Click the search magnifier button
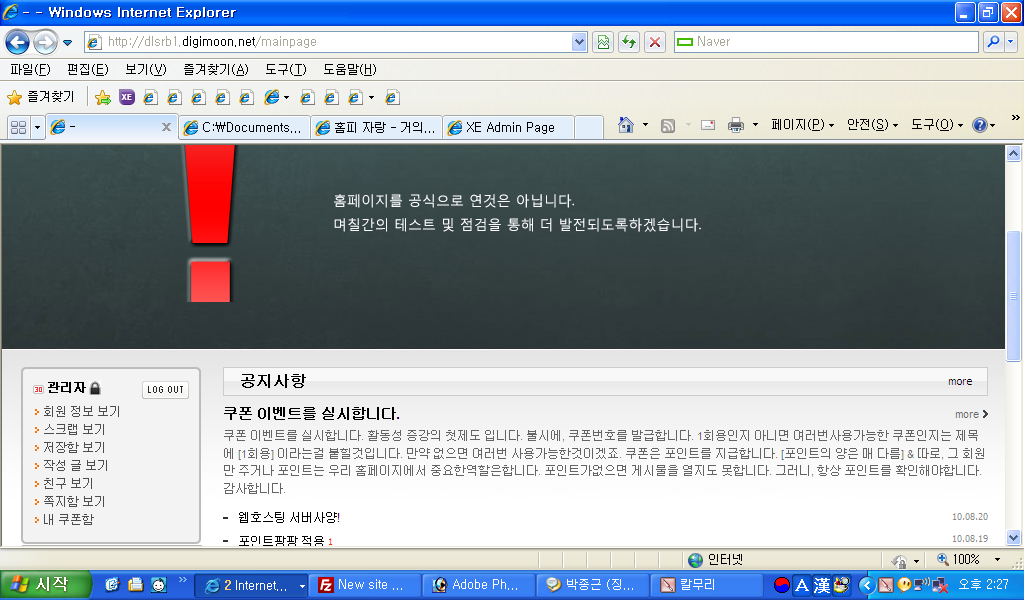Image resolution: width=1024 pixels, height=600 pixels. 993,42
